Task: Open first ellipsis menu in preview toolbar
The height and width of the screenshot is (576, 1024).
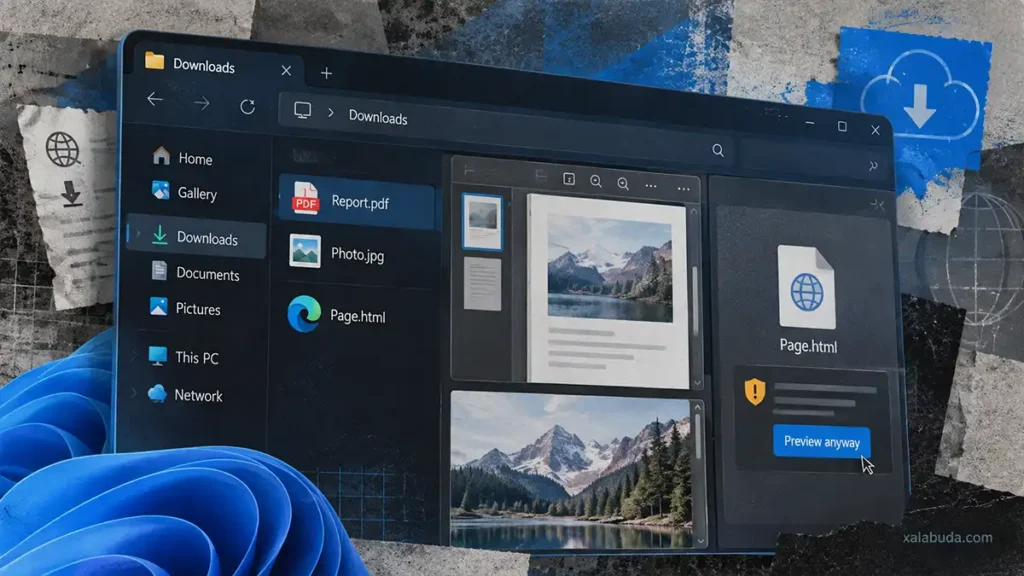Action: tap(651, 186)
